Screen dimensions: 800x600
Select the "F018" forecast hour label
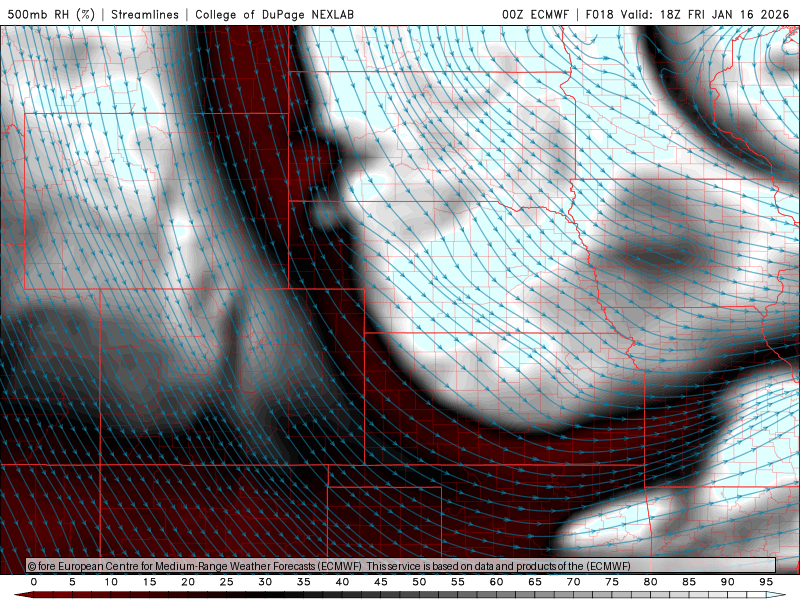click(599, 14)
